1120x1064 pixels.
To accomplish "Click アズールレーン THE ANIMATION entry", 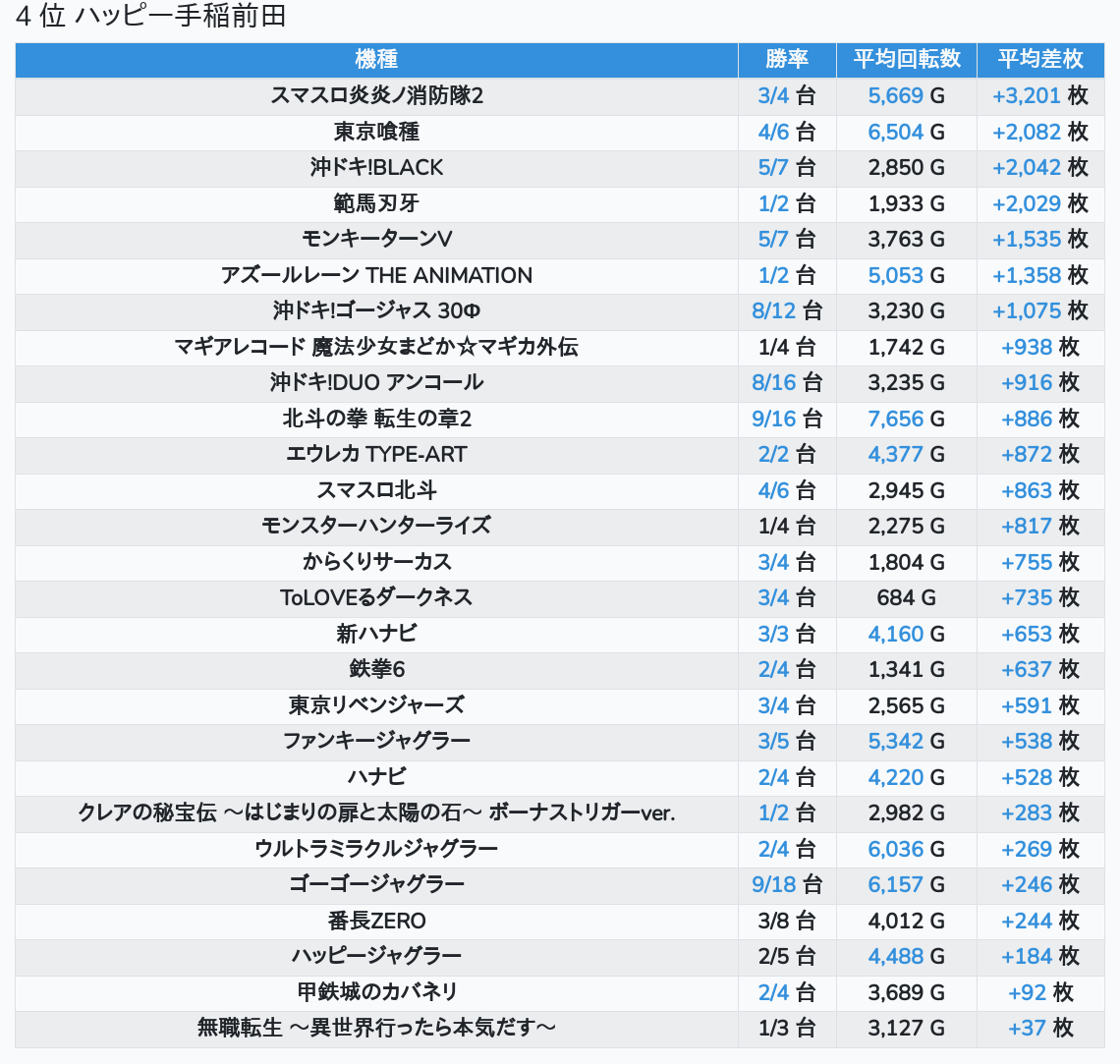I will [x=376, y=275].
